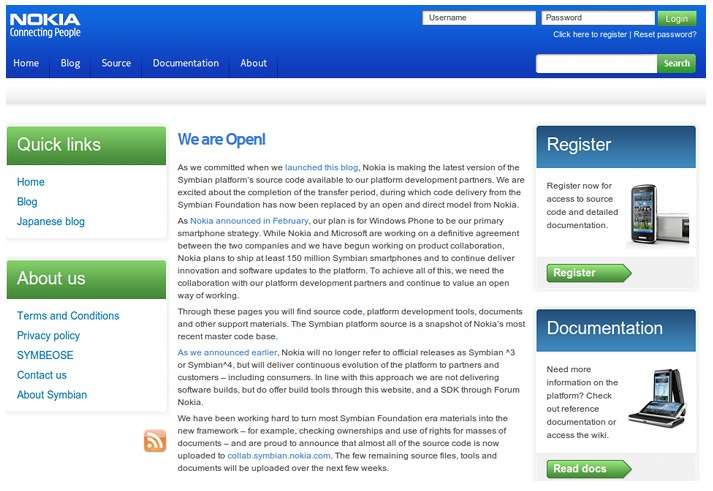Click Home under Quick links
The height and width of the screenshot is (491, 713).
pyautogui.click(x=30, y=182)
